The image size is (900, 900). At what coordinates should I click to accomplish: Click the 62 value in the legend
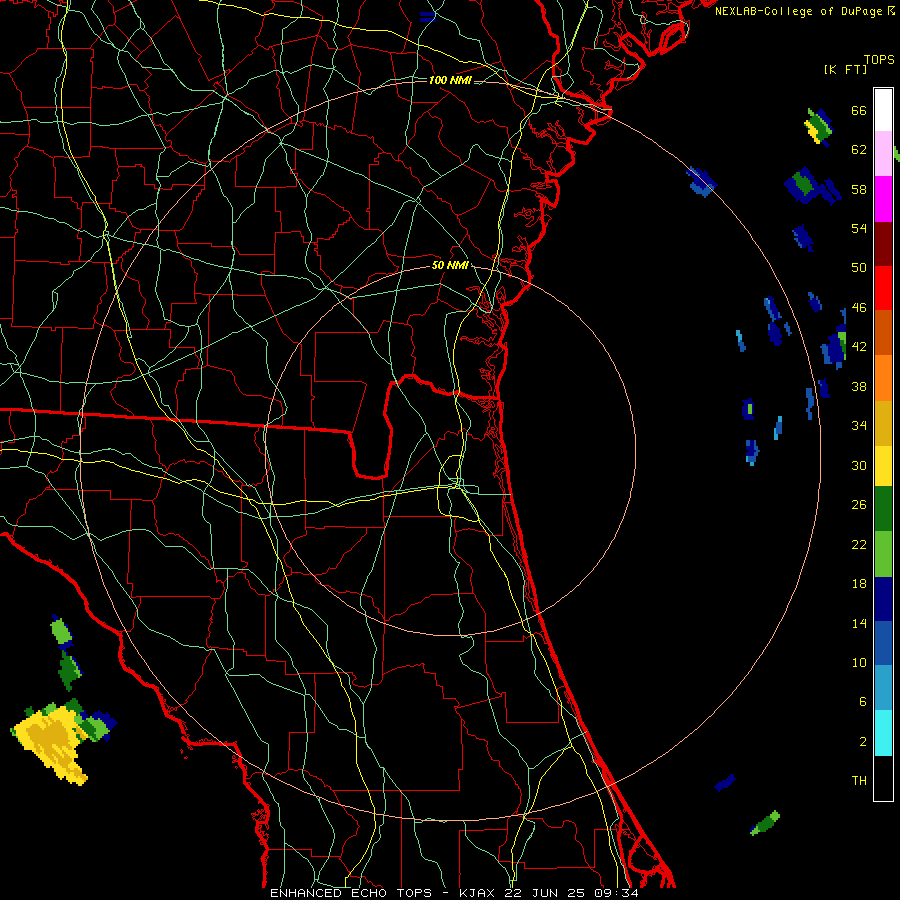[859, 150]
